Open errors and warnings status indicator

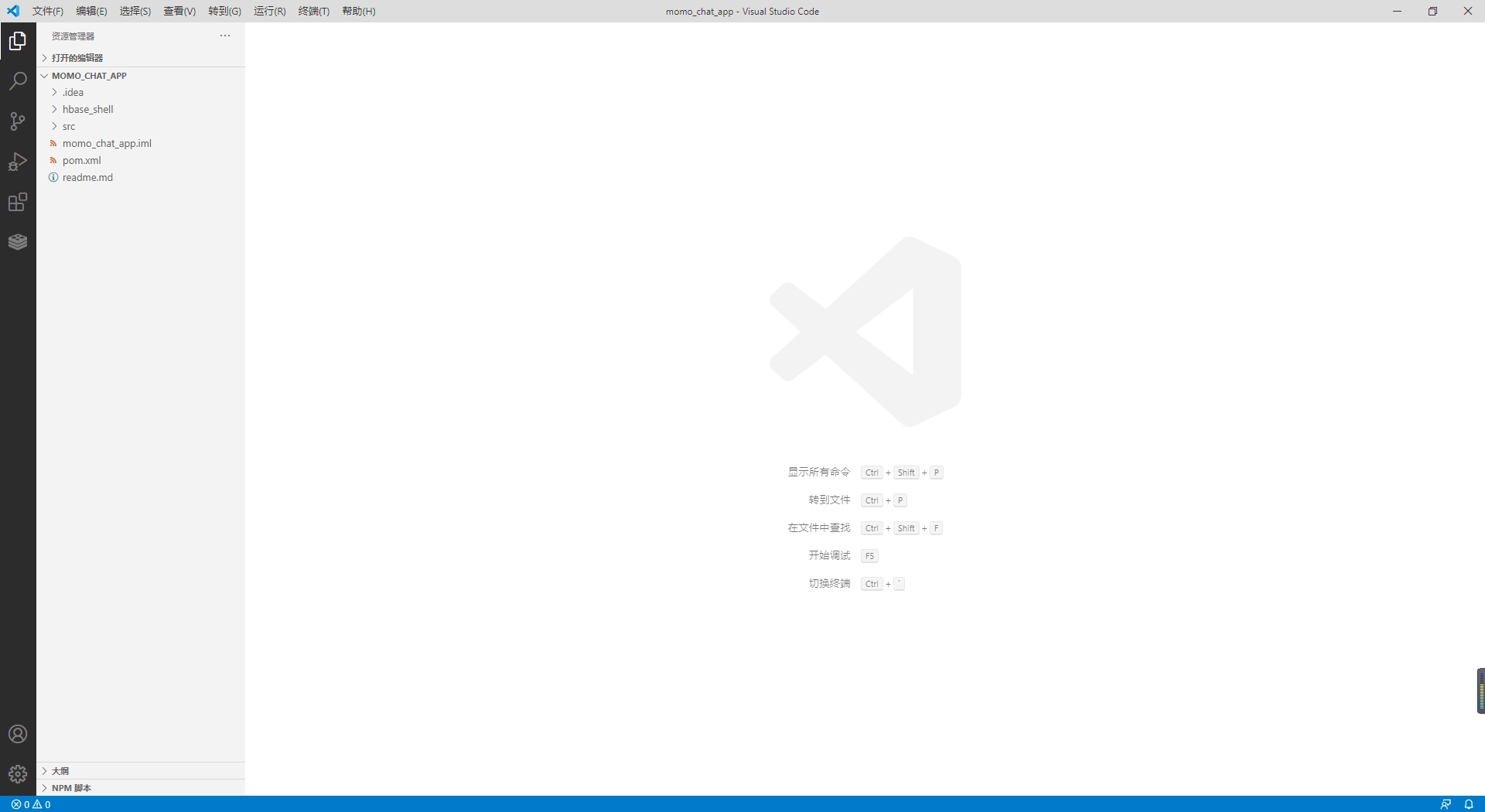point(31,804)
